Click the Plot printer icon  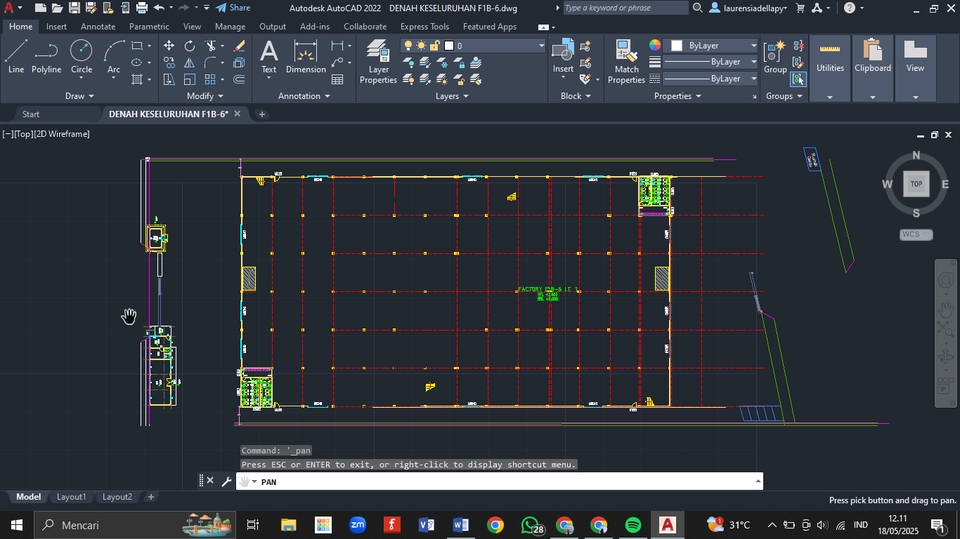click(x=141, y=8)
